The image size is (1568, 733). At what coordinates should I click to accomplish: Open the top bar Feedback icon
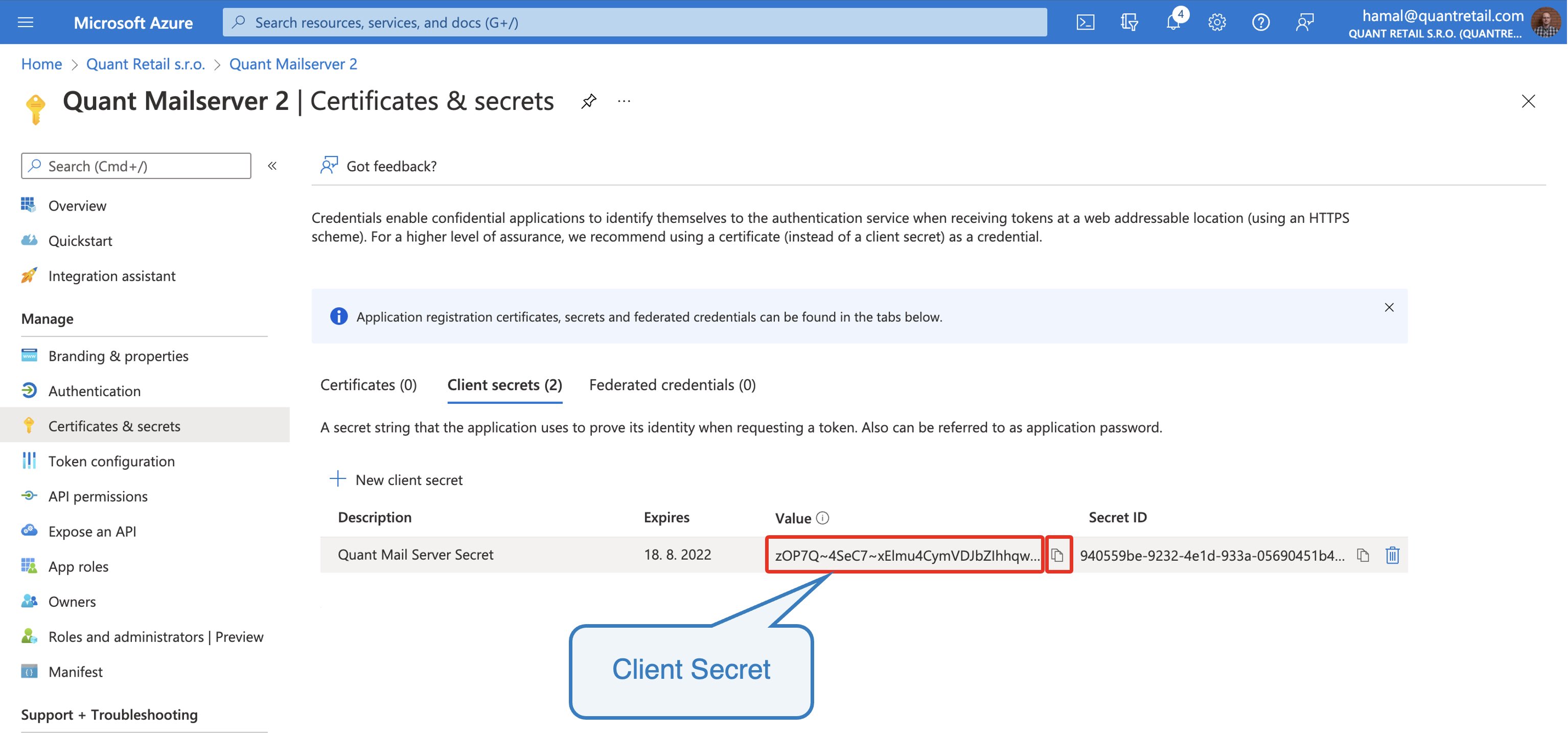(1304, 22)
